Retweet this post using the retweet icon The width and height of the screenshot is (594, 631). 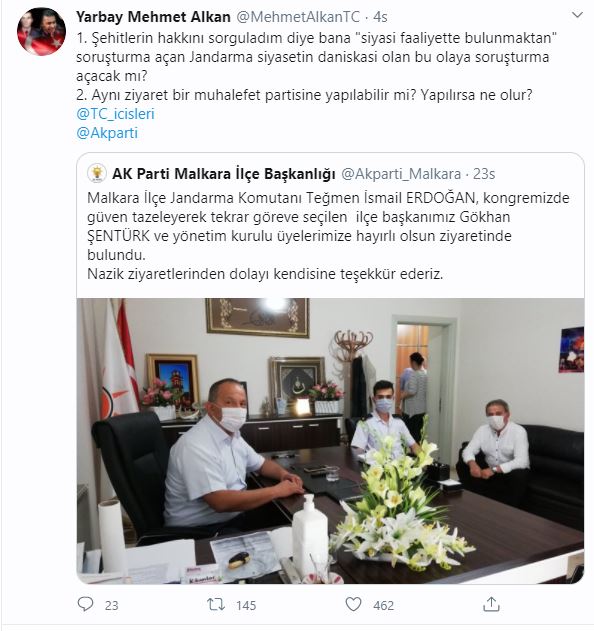[x=216, y=604]
